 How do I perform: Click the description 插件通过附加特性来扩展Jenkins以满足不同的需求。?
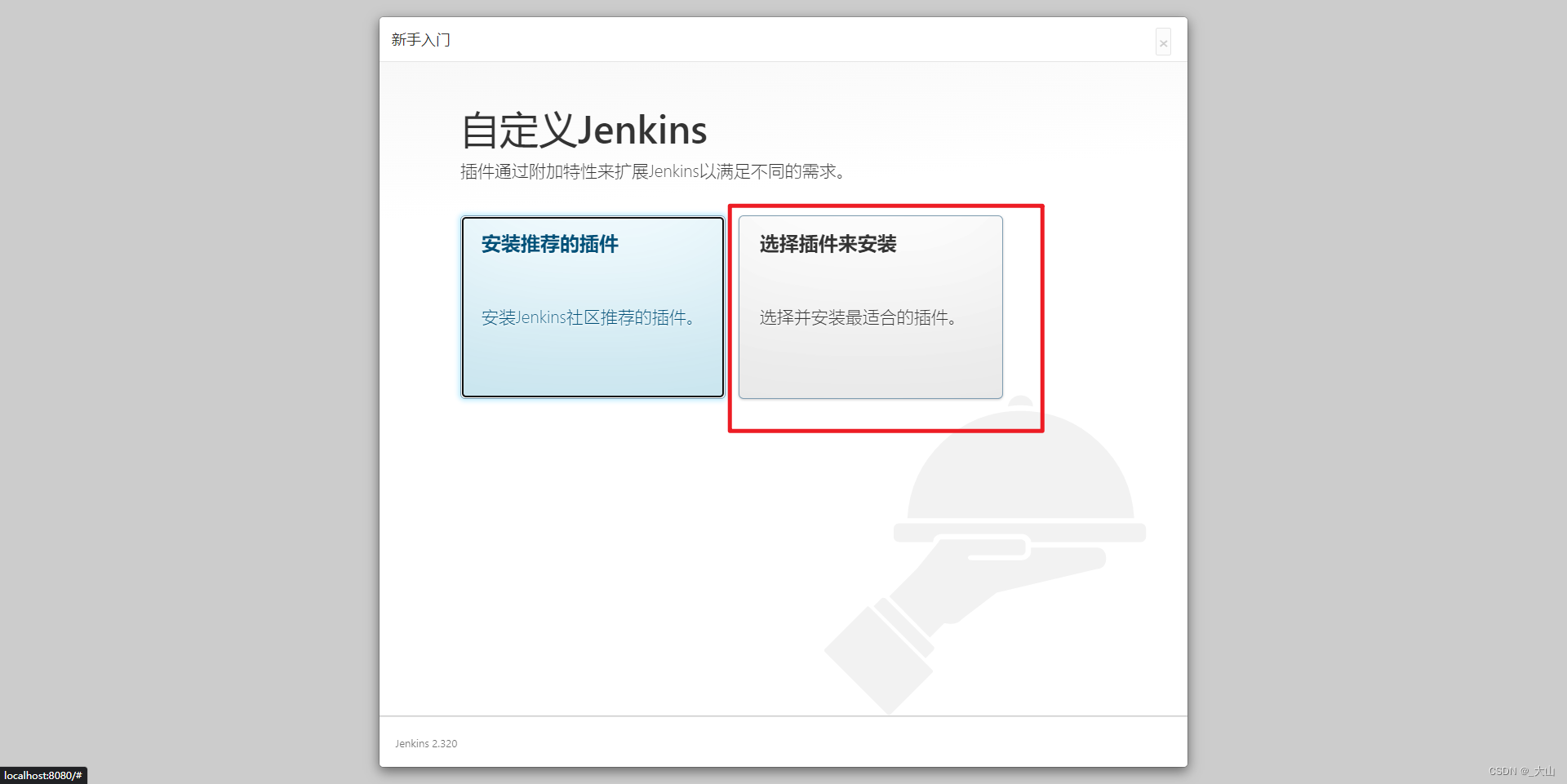tap(655, 171)
